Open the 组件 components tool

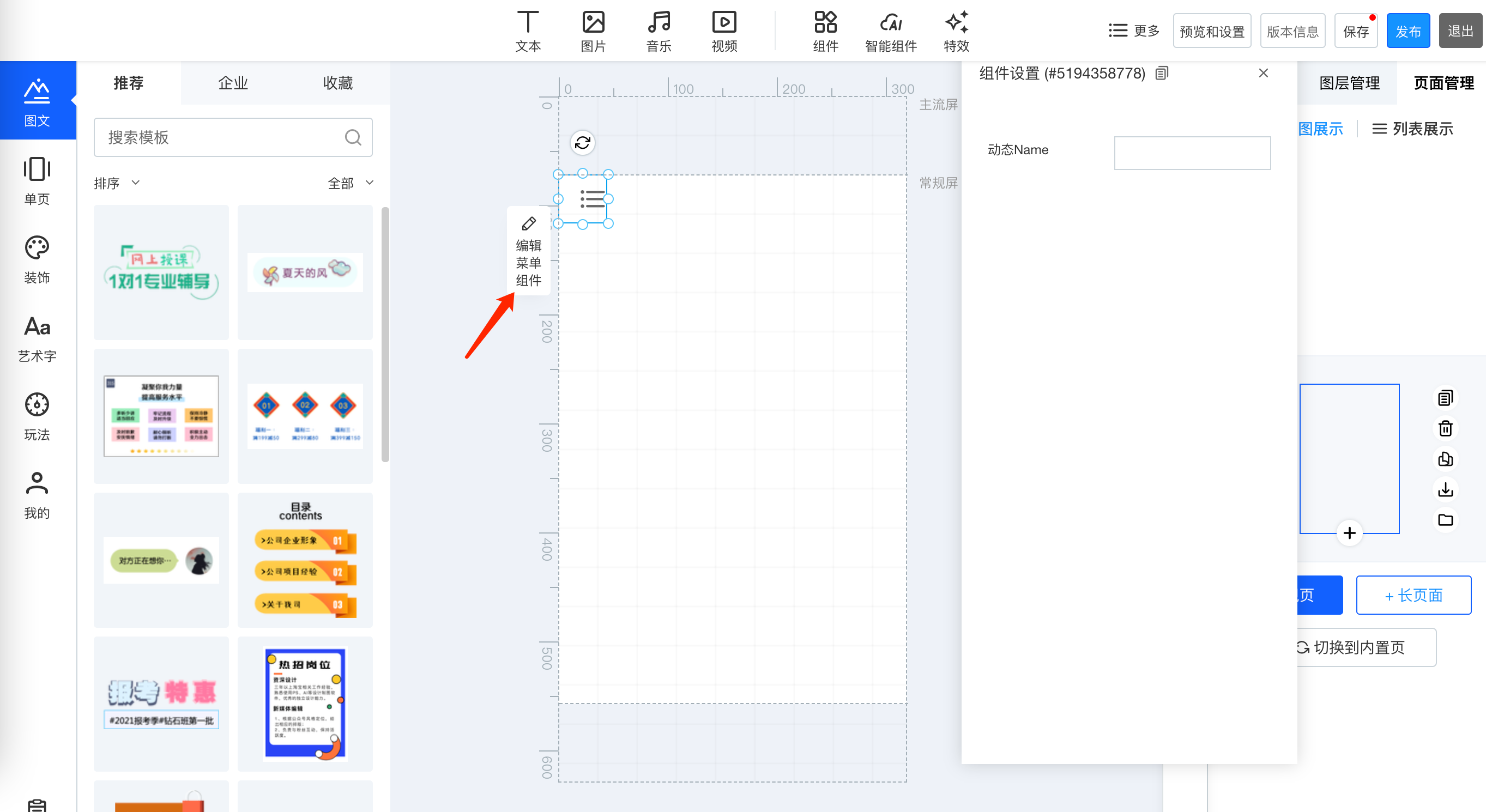(825, 31)
